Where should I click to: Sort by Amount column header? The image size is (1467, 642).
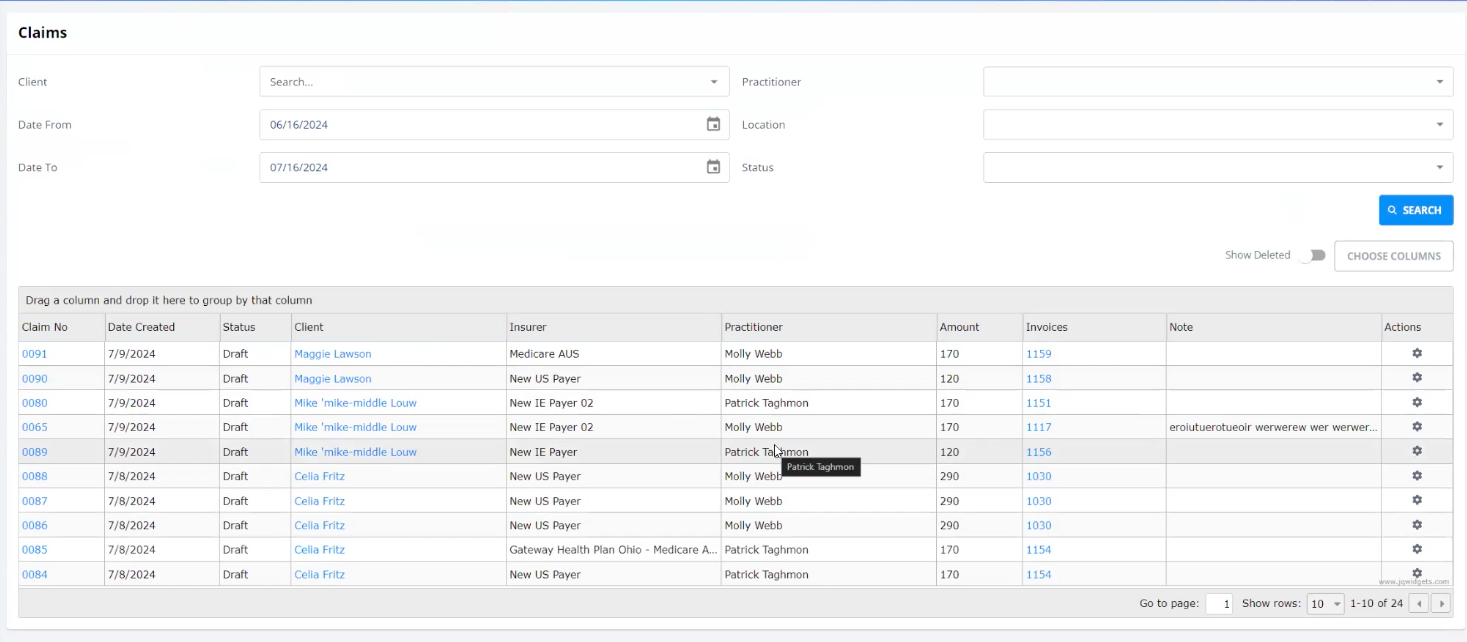(959, 327)
